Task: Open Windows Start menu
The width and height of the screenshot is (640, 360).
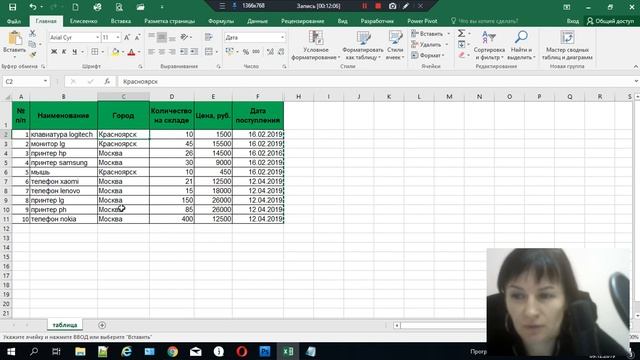Action: click(x=11, y=351)
